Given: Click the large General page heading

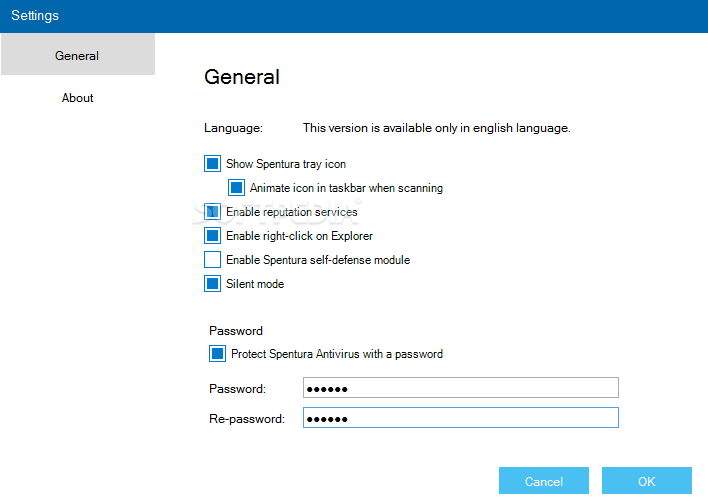Looking at the screenshot, I should [242, 77].
